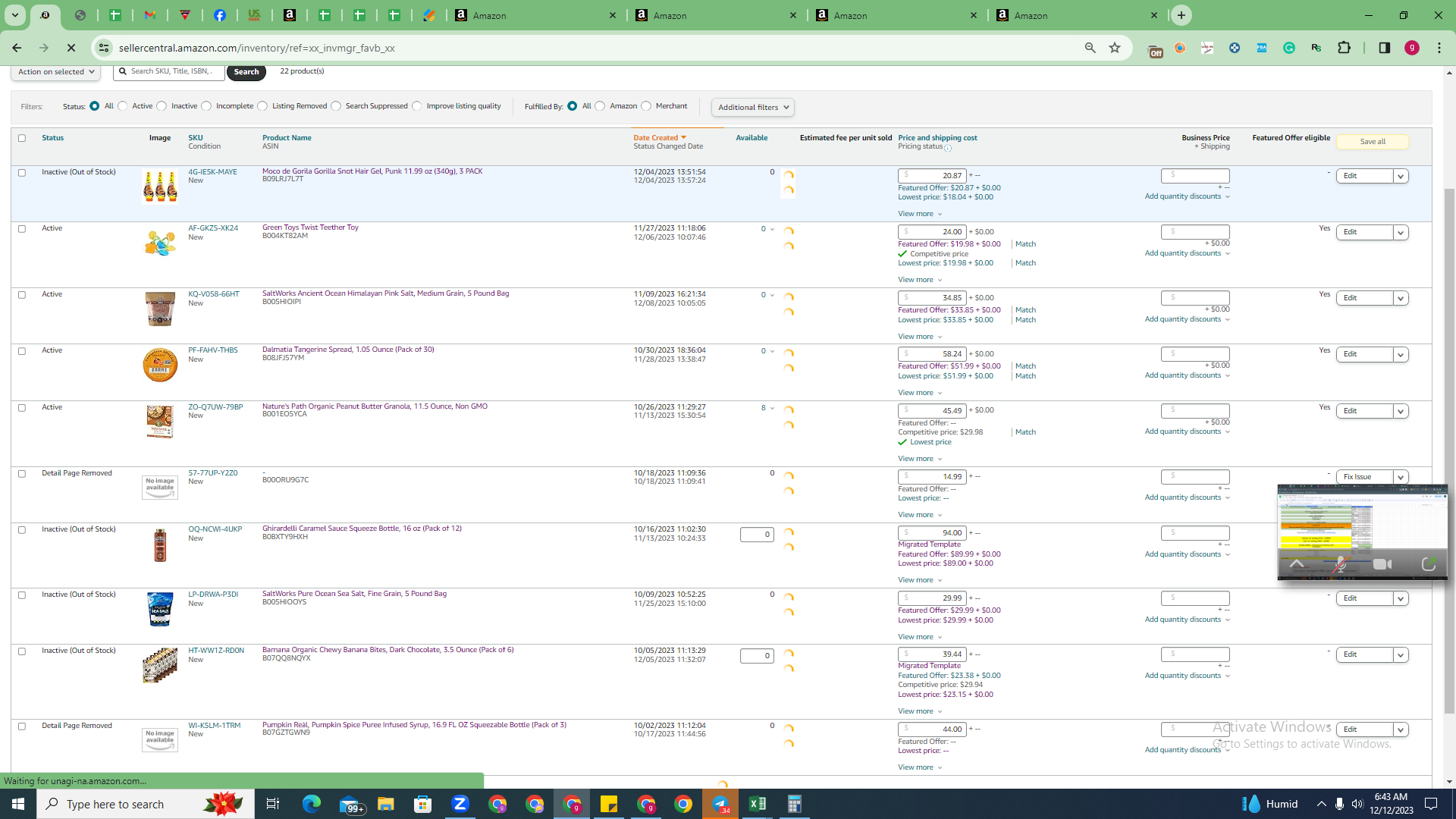Select the Incomplete status radio button
This screenshot has width=1456, height=819.
click(x=206, y=106)
